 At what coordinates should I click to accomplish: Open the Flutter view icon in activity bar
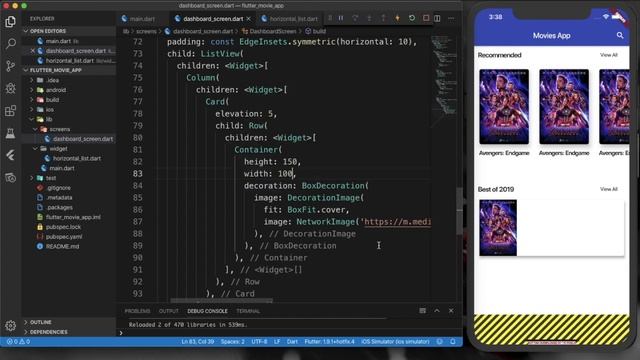[x=11, y=155]
